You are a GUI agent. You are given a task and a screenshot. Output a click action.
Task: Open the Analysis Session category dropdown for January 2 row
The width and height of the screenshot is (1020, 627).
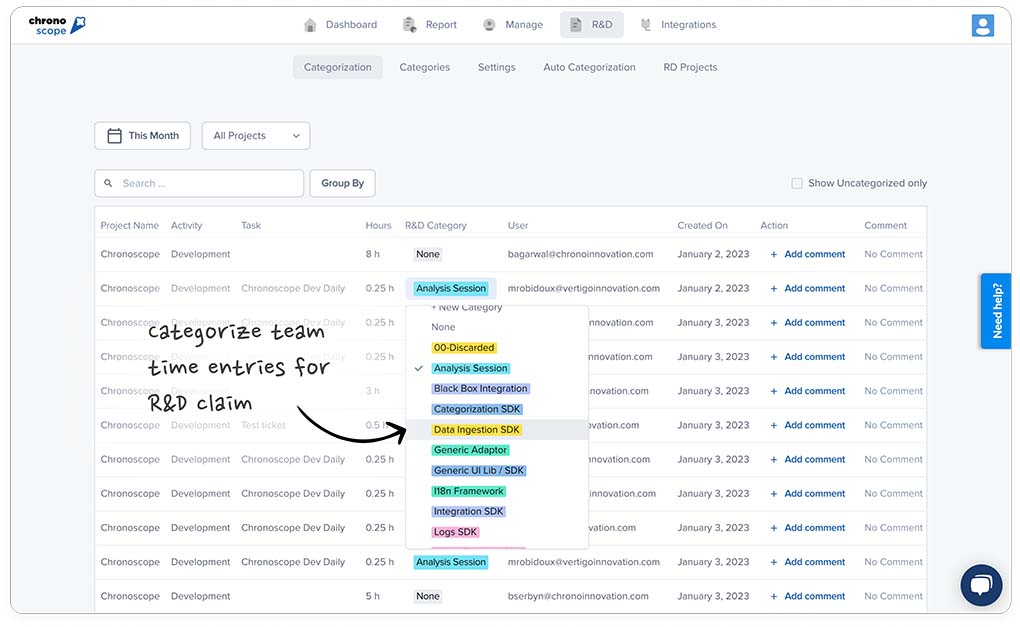(451, 288)
